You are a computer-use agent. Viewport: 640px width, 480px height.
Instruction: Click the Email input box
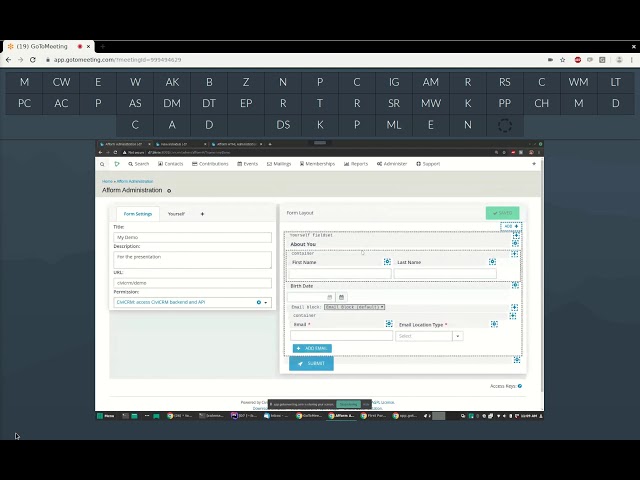pyautogui.click(x=341, y=336)
